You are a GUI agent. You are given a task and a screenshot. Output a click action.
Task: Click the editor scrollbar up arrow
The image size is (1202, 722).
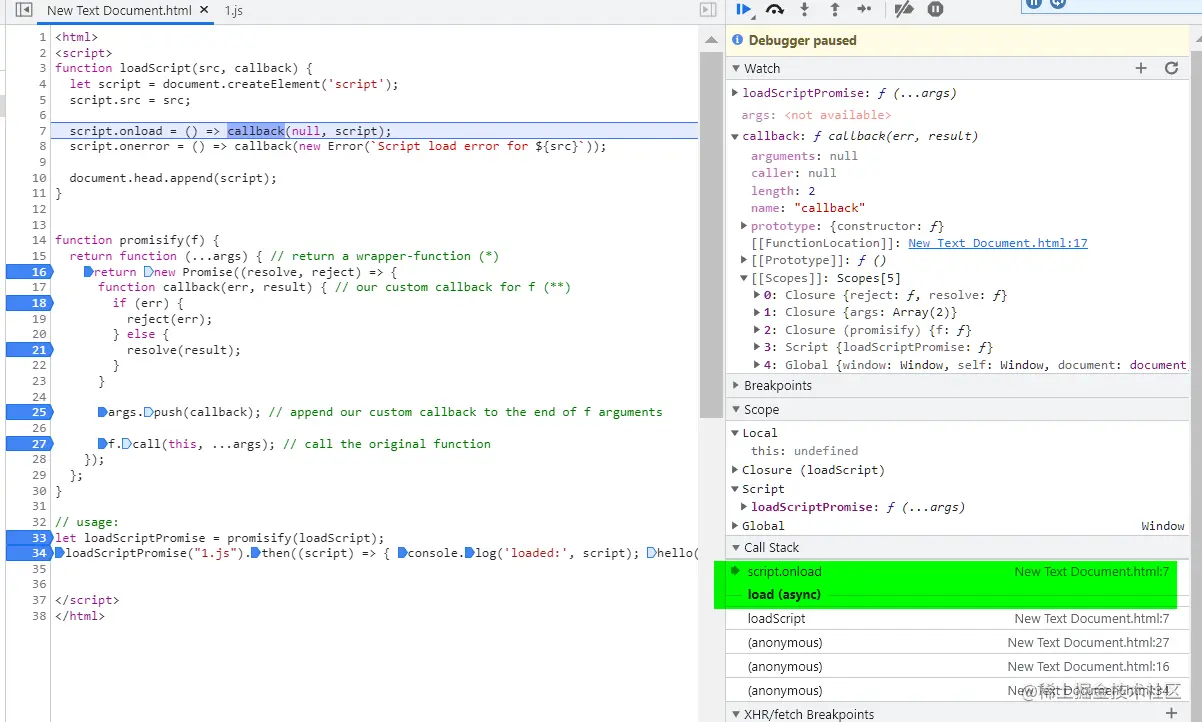pos(712,40)
